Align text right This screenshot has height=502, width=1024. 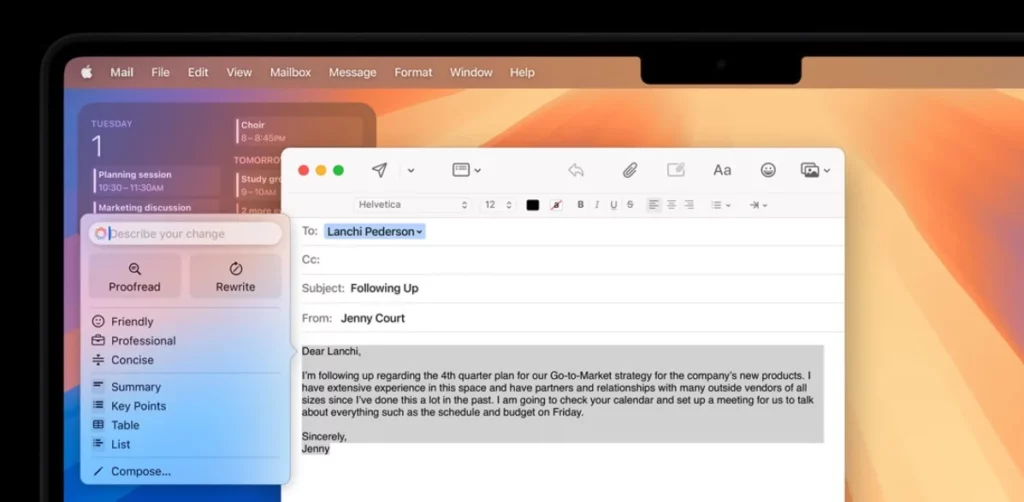689,205
